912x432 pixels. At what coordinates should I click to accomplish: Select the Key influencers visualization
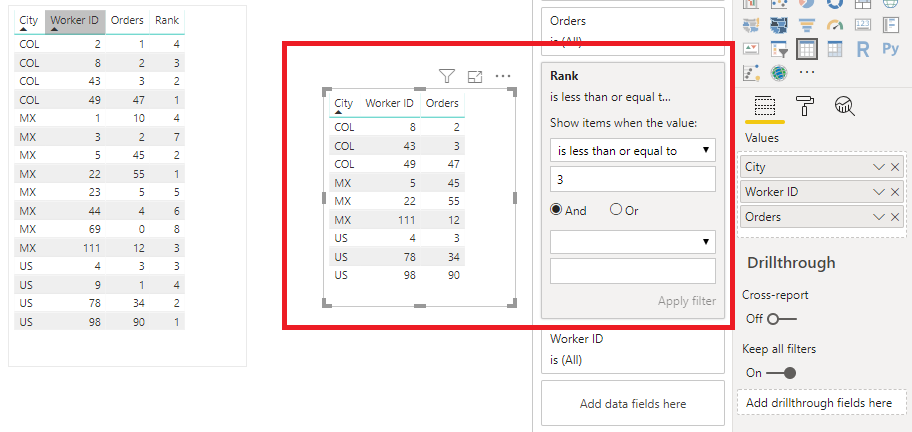[751, 73]
